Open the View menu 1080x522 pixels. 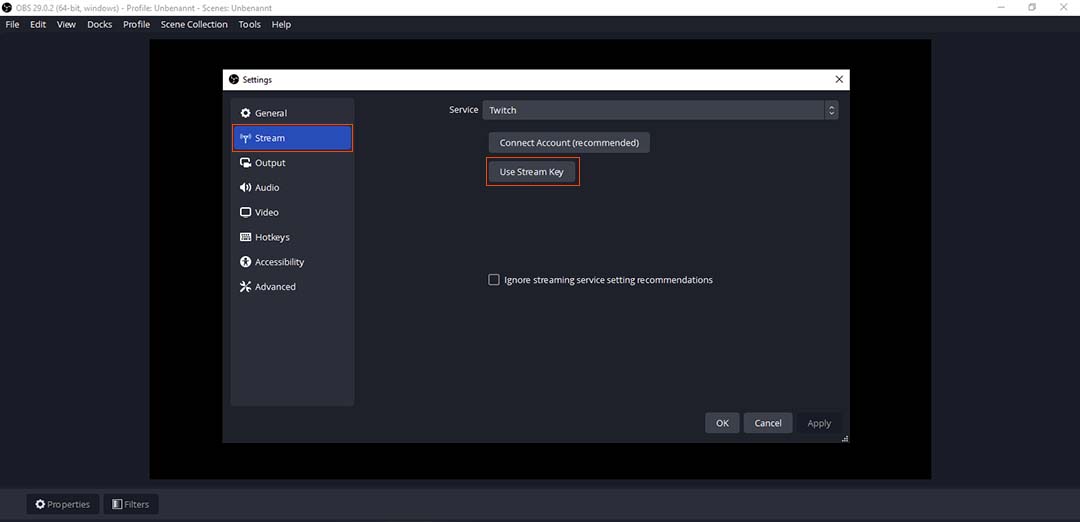(66, 24)
